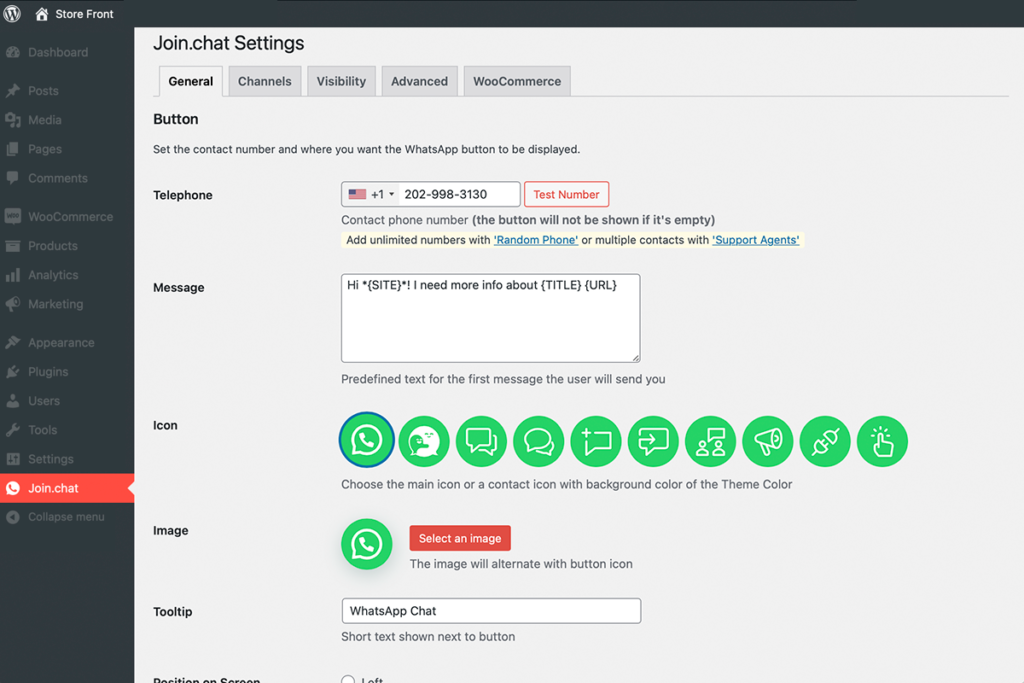Switch to the Channels tab
The image size is (1024, 683).
point(264,82)
